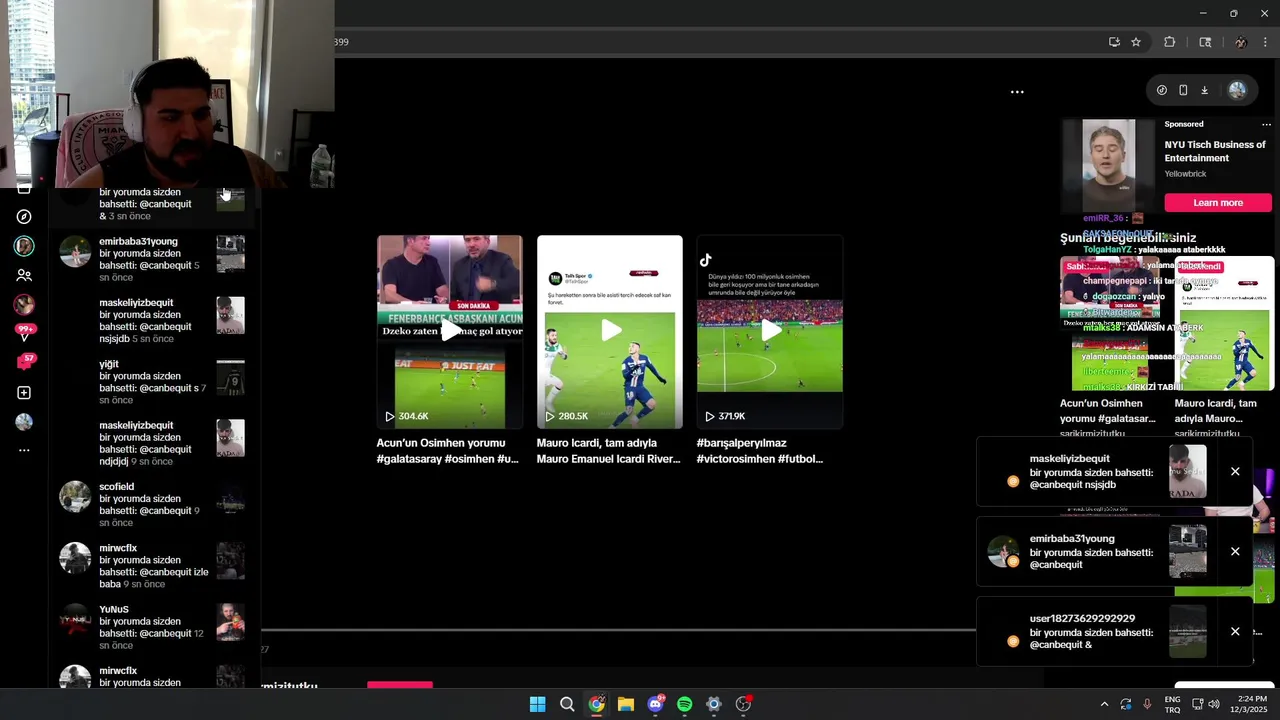
Task: Open the Windows Start menu
Action: coord(538,704)
